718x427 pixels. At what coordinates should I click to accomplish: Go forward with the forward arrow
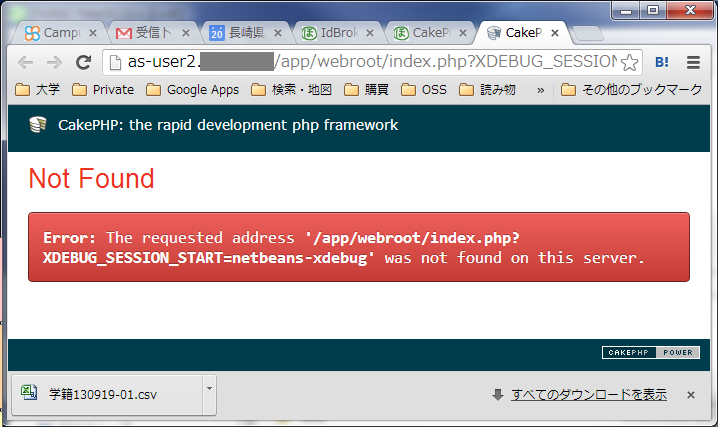pos(54,62)
